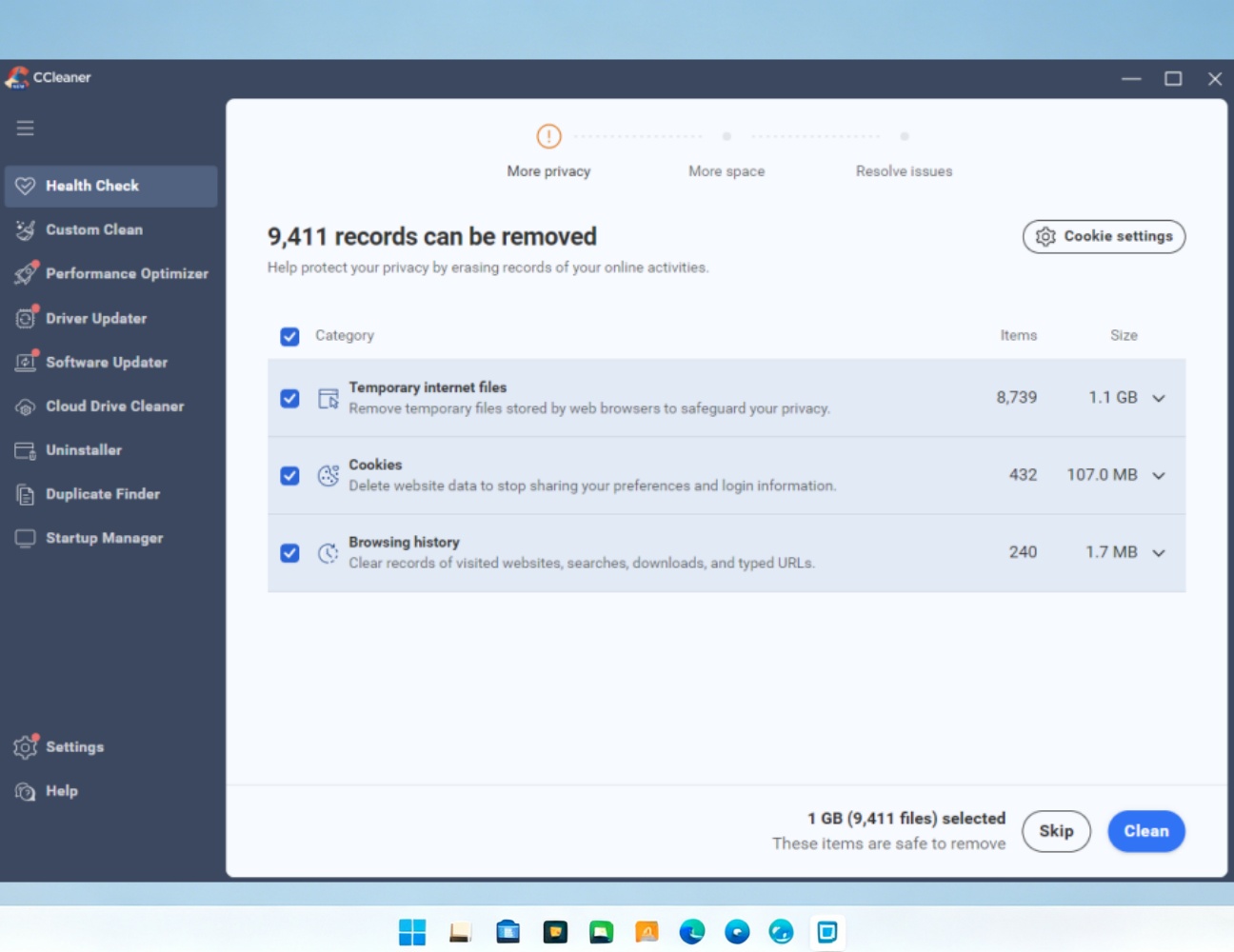Click the 'More space' step label
1234x952 pixels.
[x=726, y=171]
